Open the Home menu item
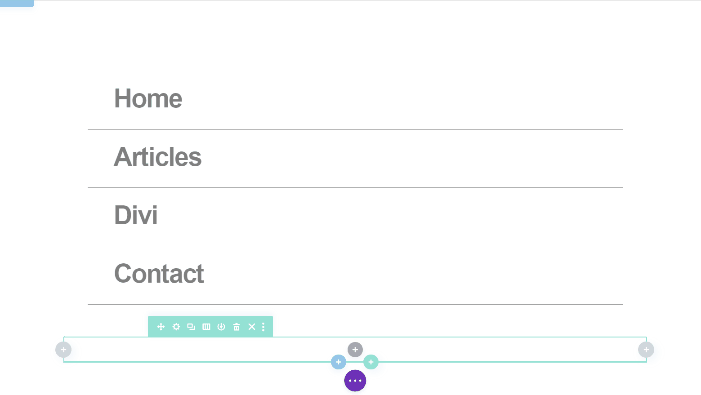The width and height of the screenshot is (701, 395). coord(148,98)
